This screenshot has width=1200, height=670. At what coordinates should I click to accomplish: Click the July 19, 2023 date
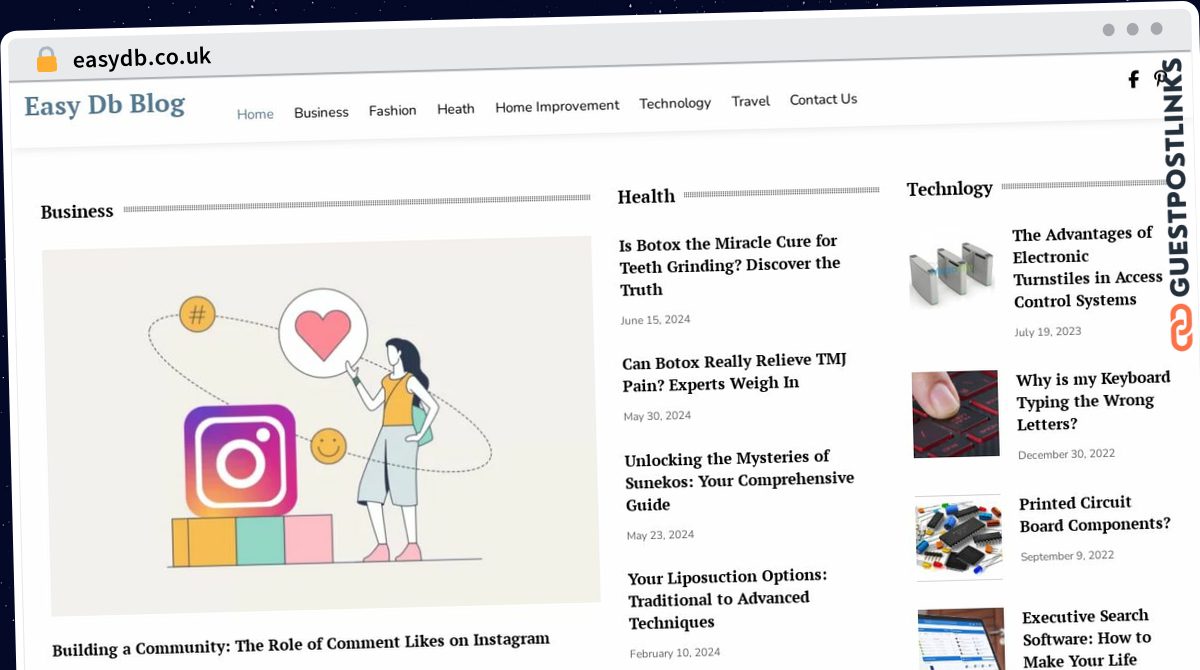(x=1048, y=332)
